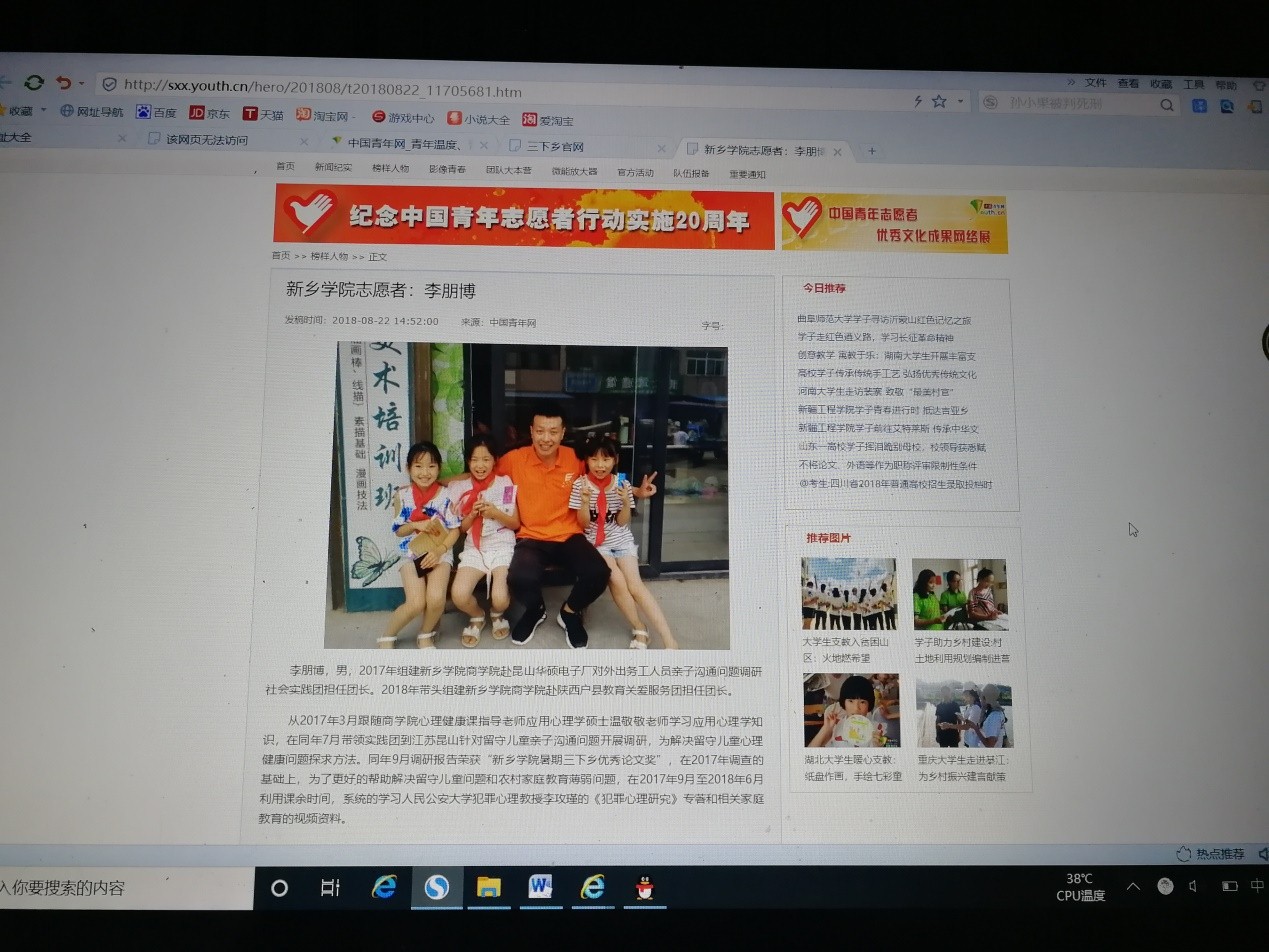Screen dimensions: 1269x952
Task: Close the 新乡学院志愿者 tab
Action: [x=838, y=152]
